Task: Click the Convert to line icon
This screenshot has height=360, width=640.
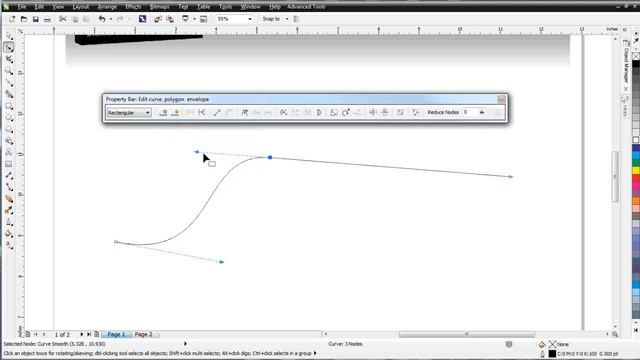Action: (217, 113)
